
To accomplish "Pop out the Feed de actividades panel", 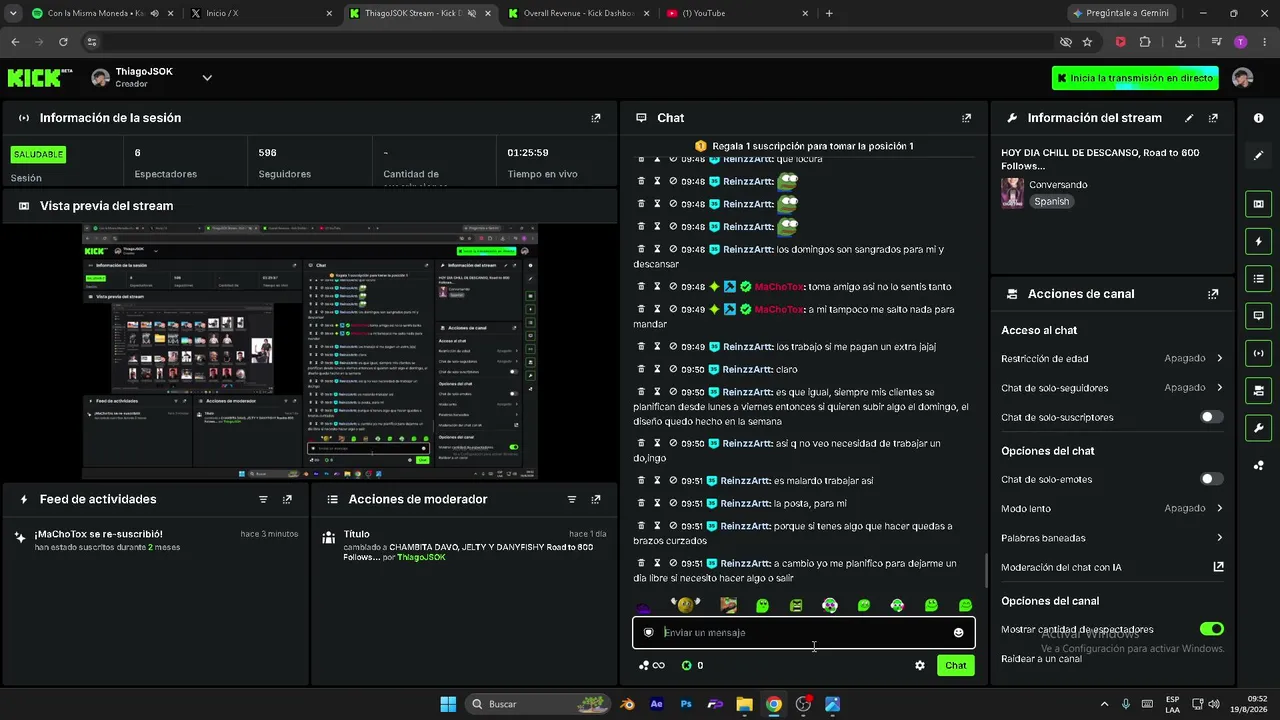I will click(287, 499).
